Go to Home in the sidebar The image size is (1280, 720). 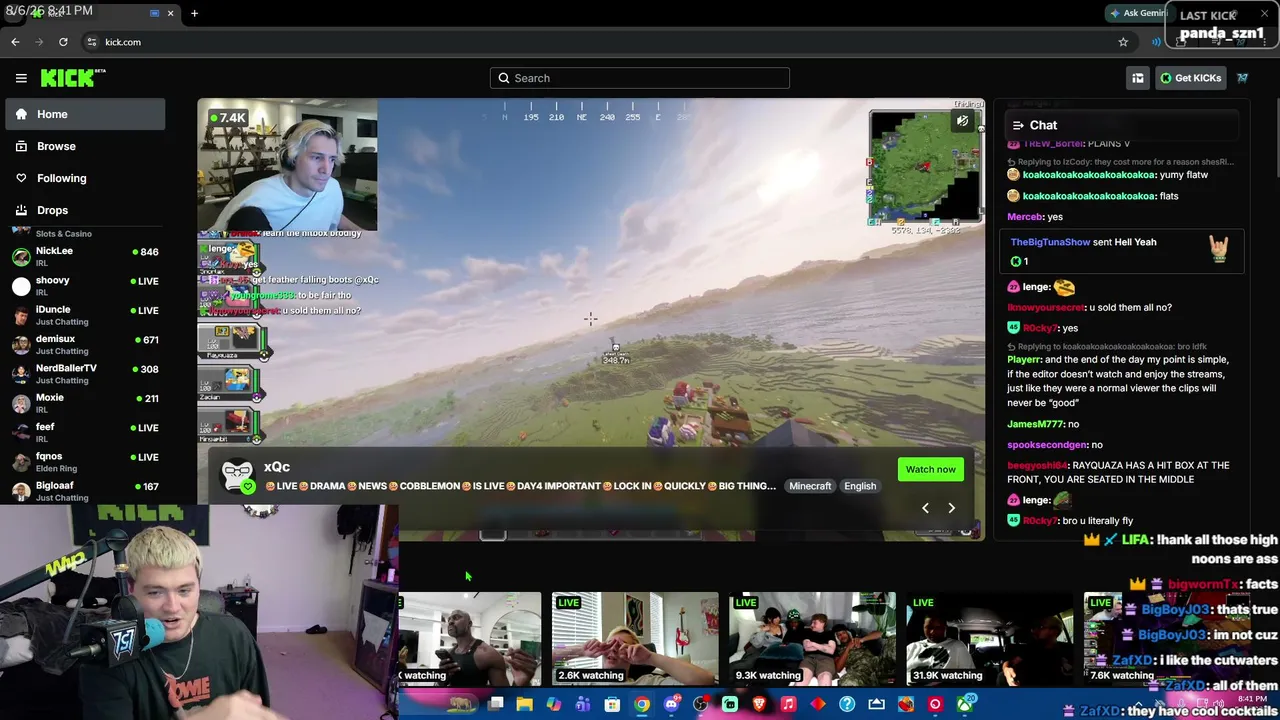tap(85, 114)
